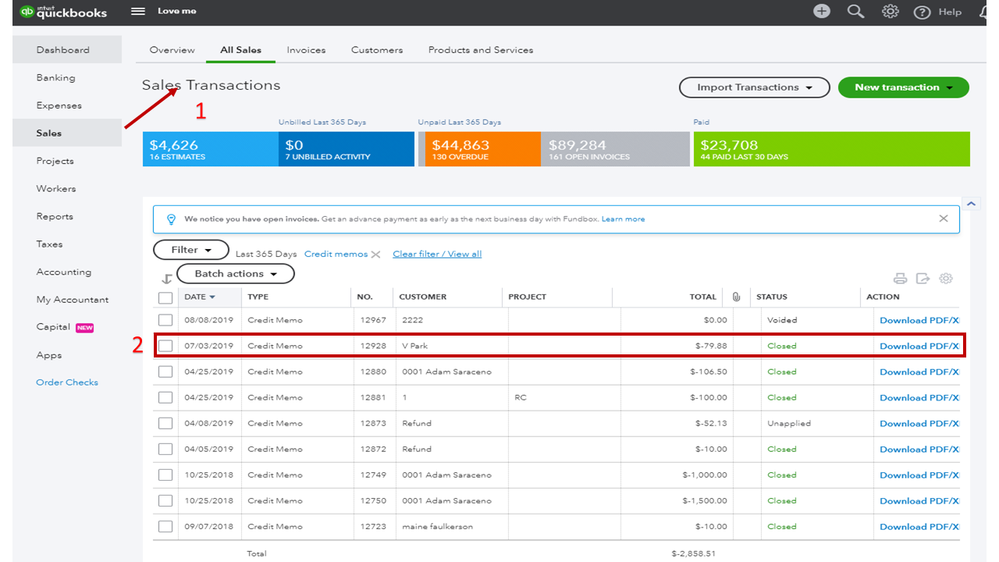999x562 pixels.
Task: Click the Create plus icon in header
Action: point(821,11)
